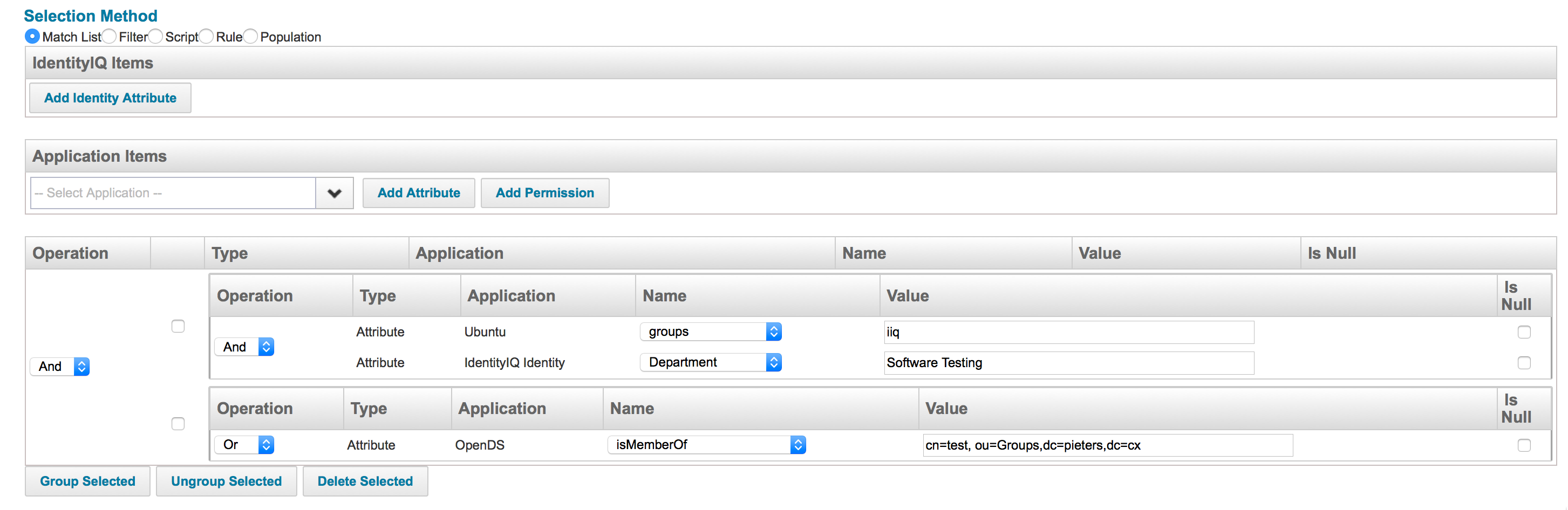Viewport: 1568px width, 510px height.
Task: Select the Match List radio button
Action: pos(32,37)
